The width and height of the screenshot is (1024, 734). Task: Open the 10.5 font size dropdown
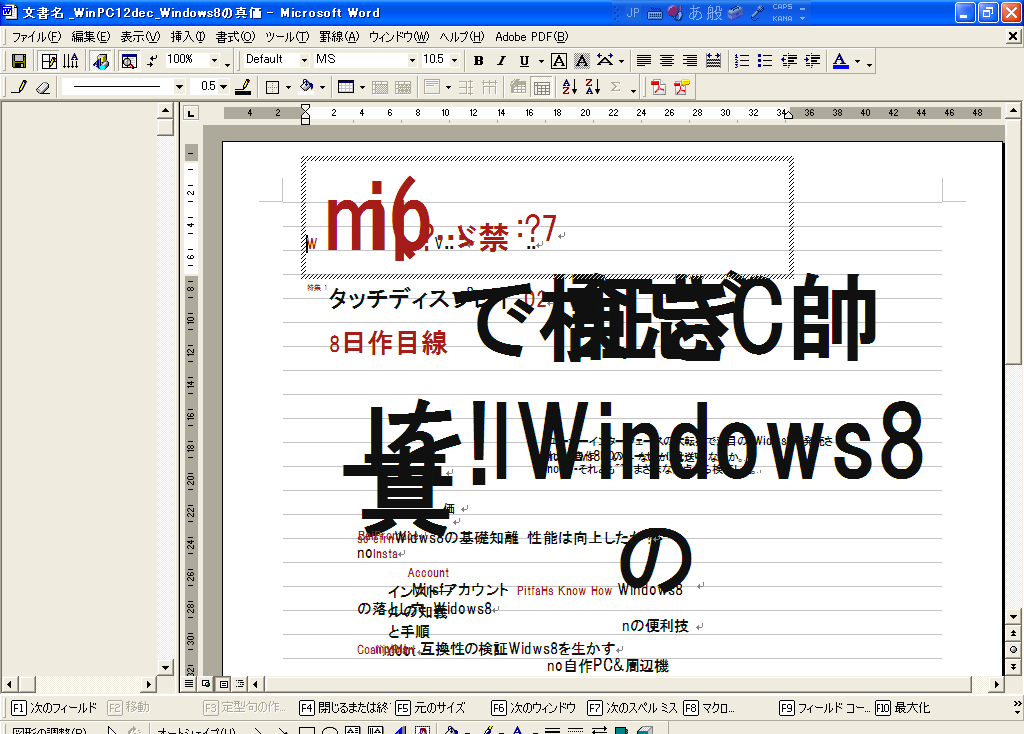pyautogui.click(x=455, y=60)
